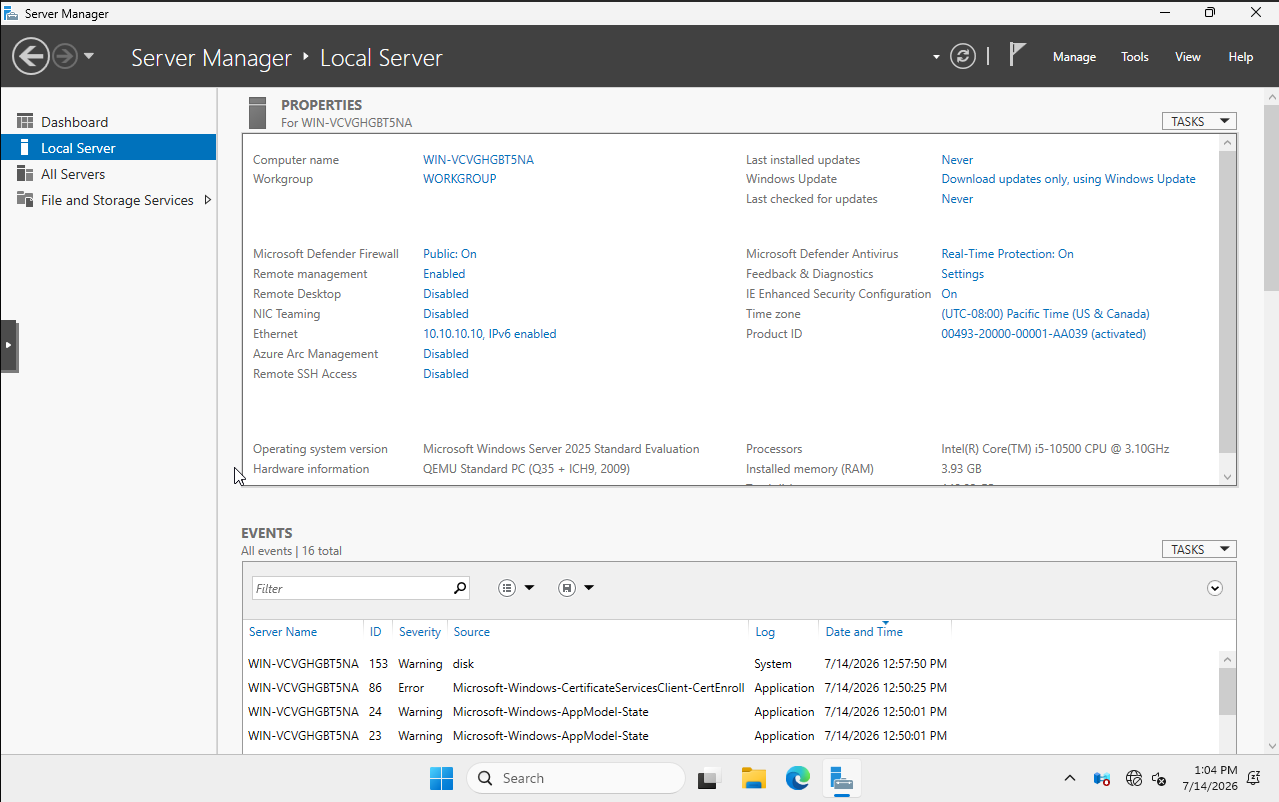The width and height of the screenshot is (1279, 802).
Task: Click Remote management Enabled link
Action: [444, 274]
